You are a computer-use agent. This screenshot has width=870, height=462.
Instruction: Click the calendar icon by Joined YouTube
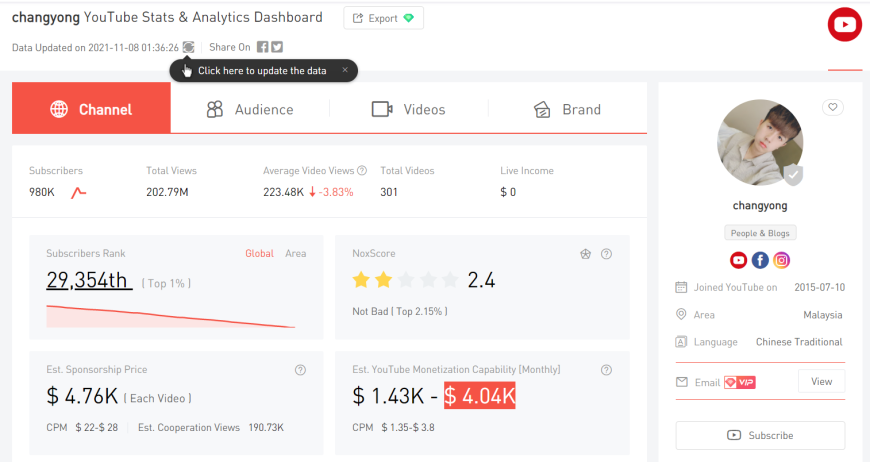coord(681,287)
